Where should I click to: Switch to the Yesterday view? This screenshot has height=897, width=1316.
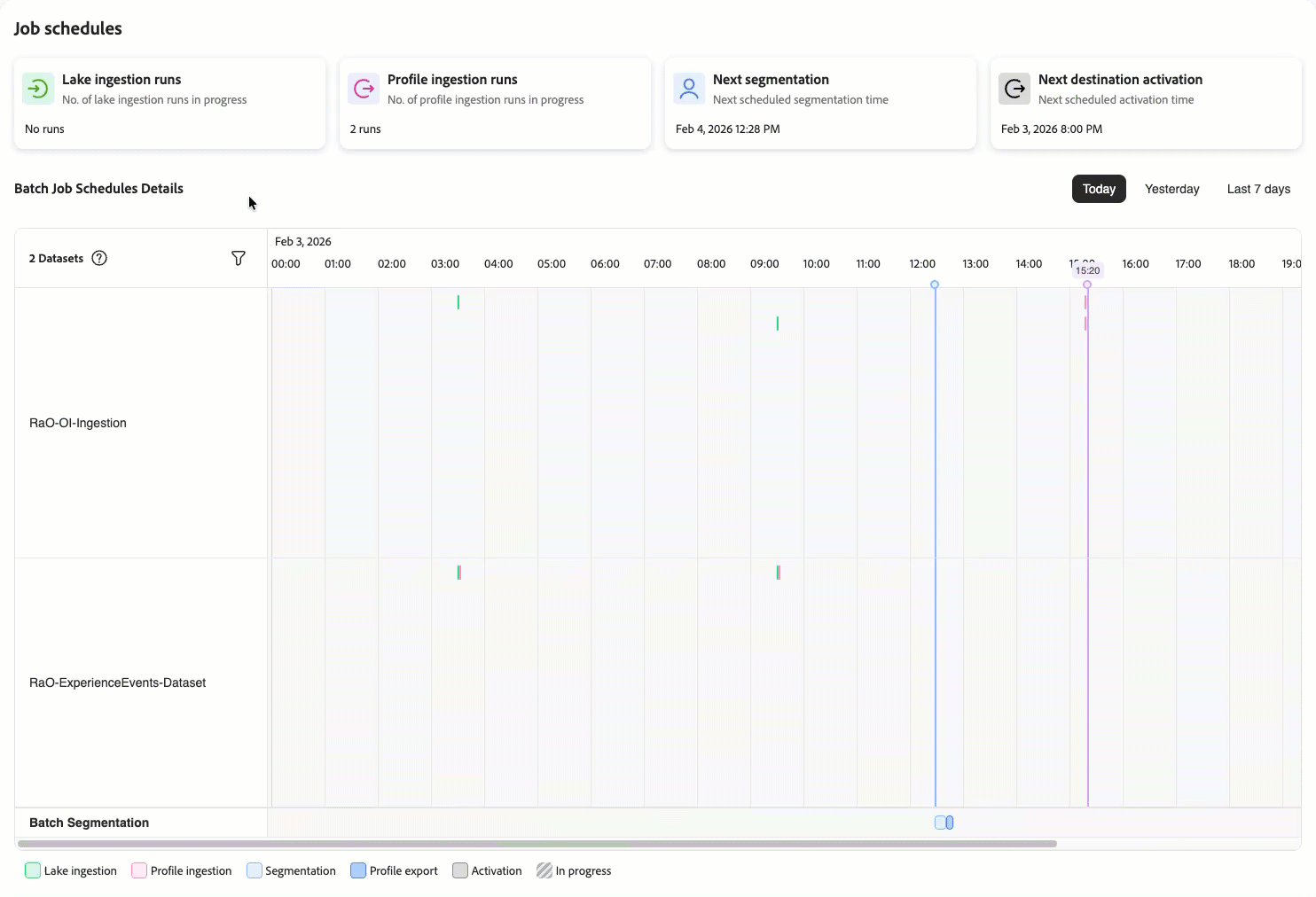(1171, 189)
